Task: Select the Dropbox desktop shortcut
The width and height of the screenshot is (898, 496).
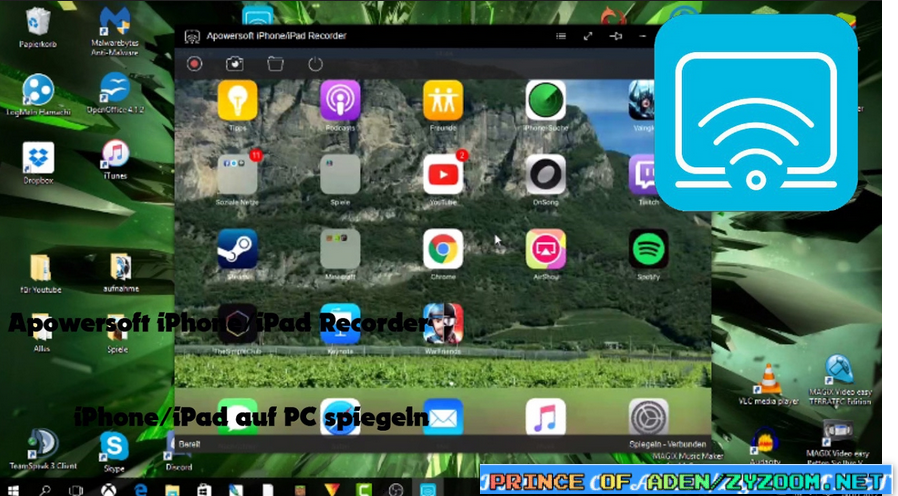Action: pos(38,163)
